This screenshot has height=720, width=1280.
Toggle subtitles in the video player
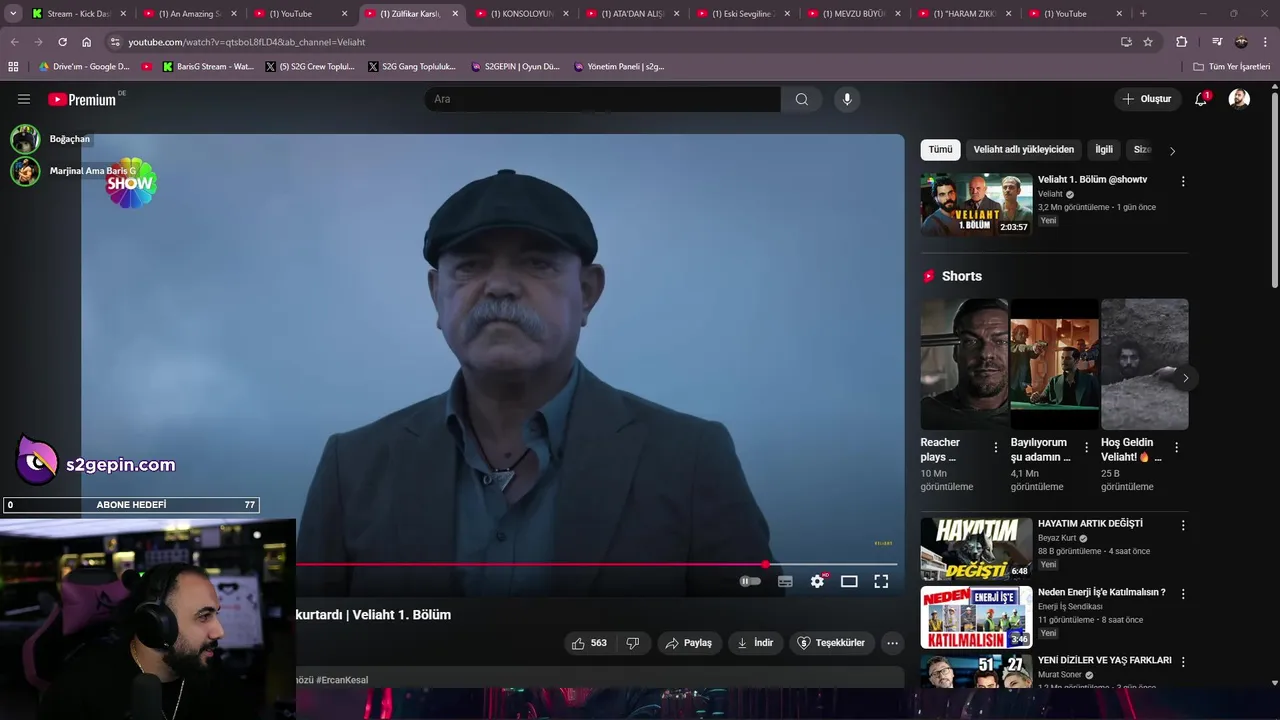tap(785, 581)
